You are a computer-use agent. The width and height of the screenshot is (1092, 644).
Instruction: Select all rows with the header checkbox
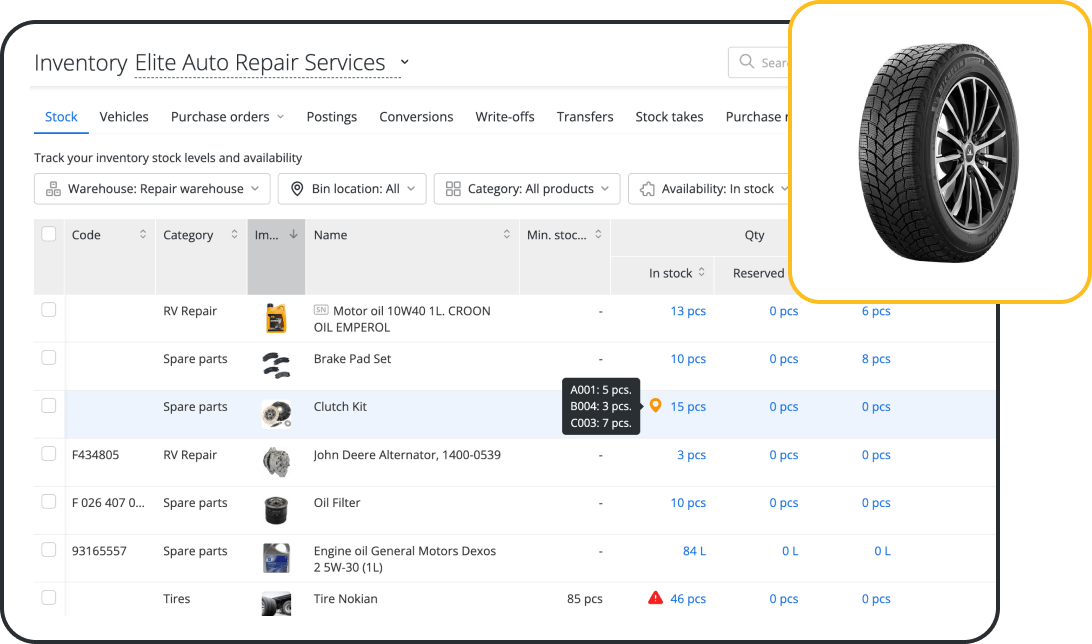(48, 233)
